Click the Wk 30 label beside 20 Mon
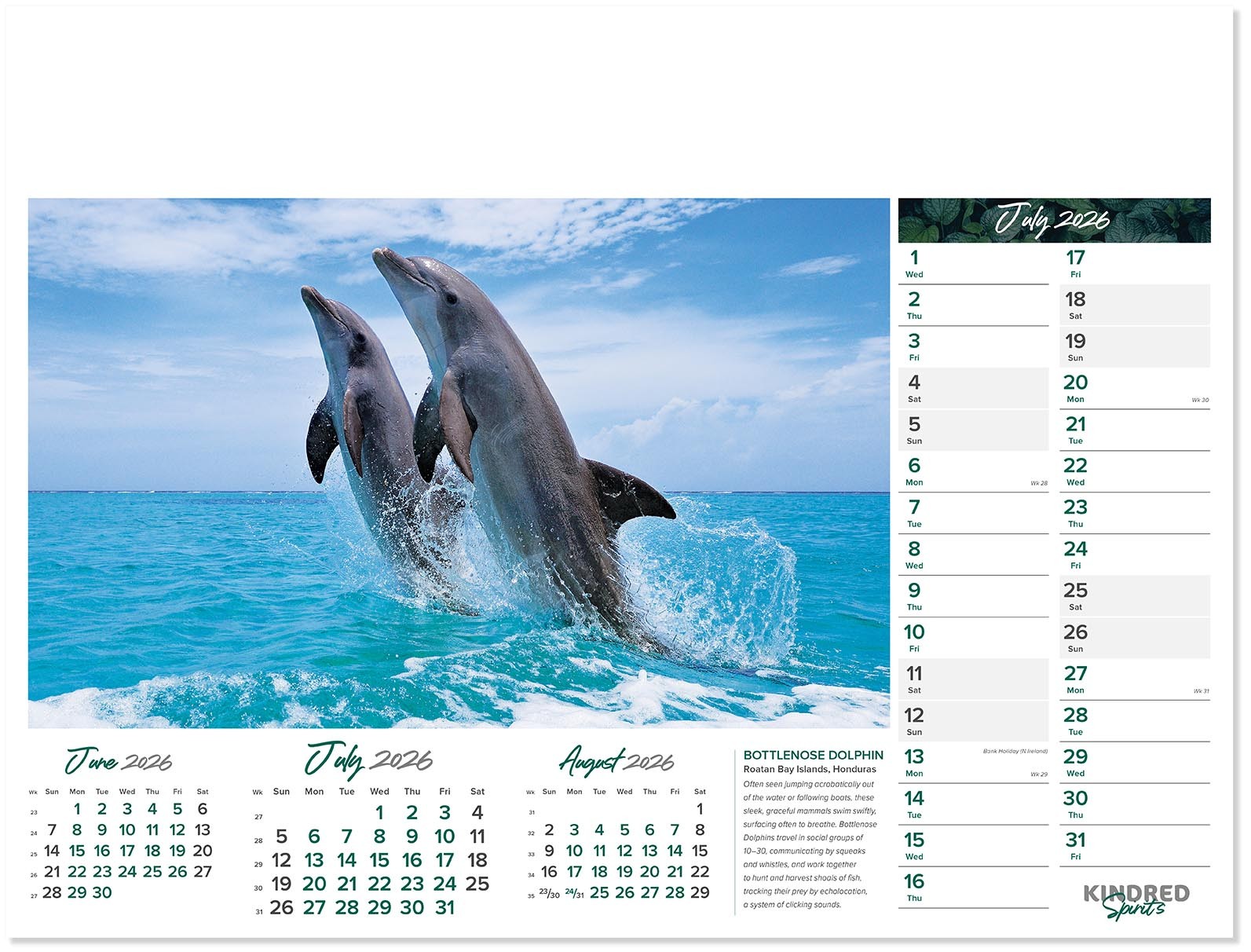The image size is (1251, 952). click(x=1199, y=401)
